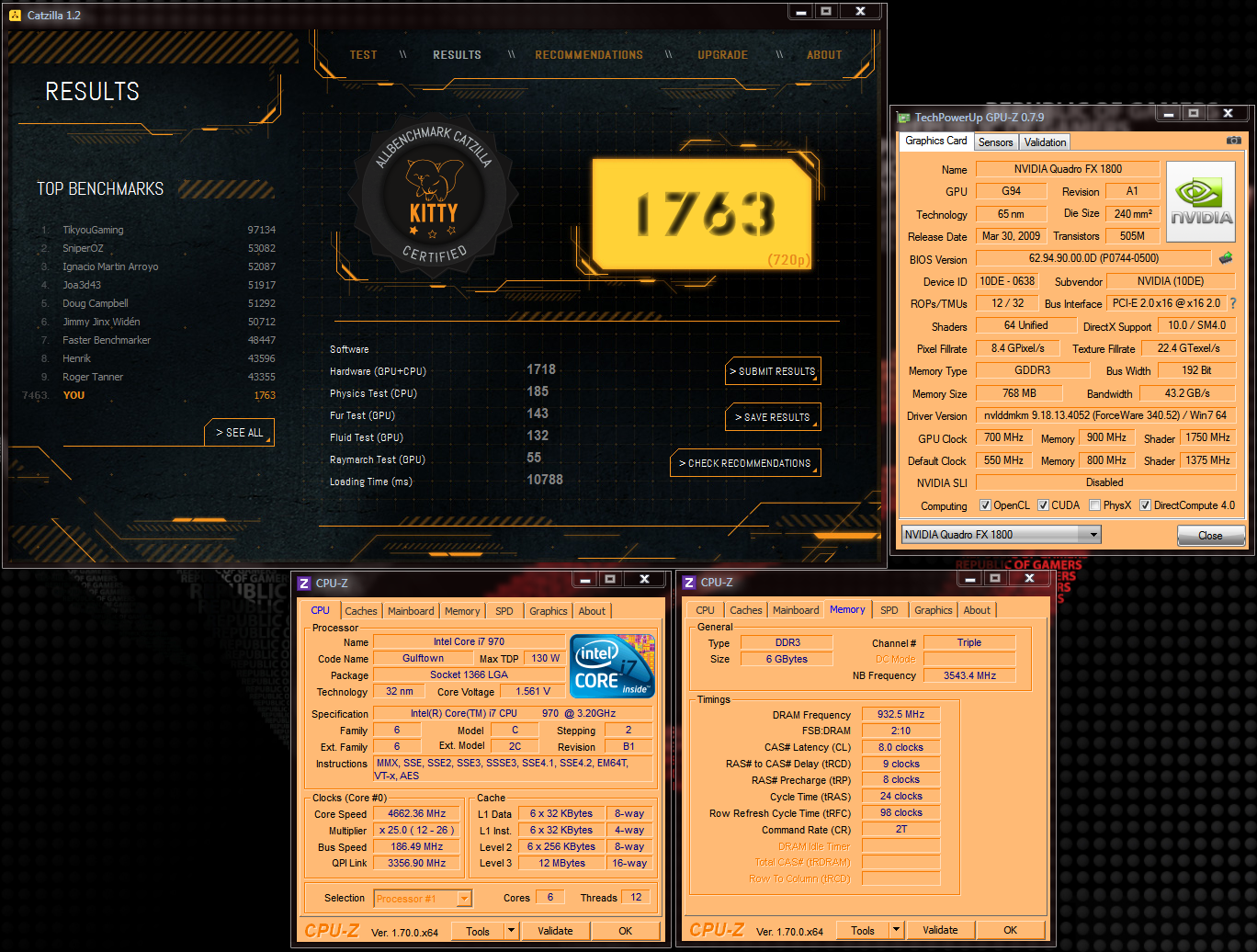Screen dimensions: 1257x952
Task: Open the Graphics tab in right CPU-Z
Action: click(x=934, y=610)
